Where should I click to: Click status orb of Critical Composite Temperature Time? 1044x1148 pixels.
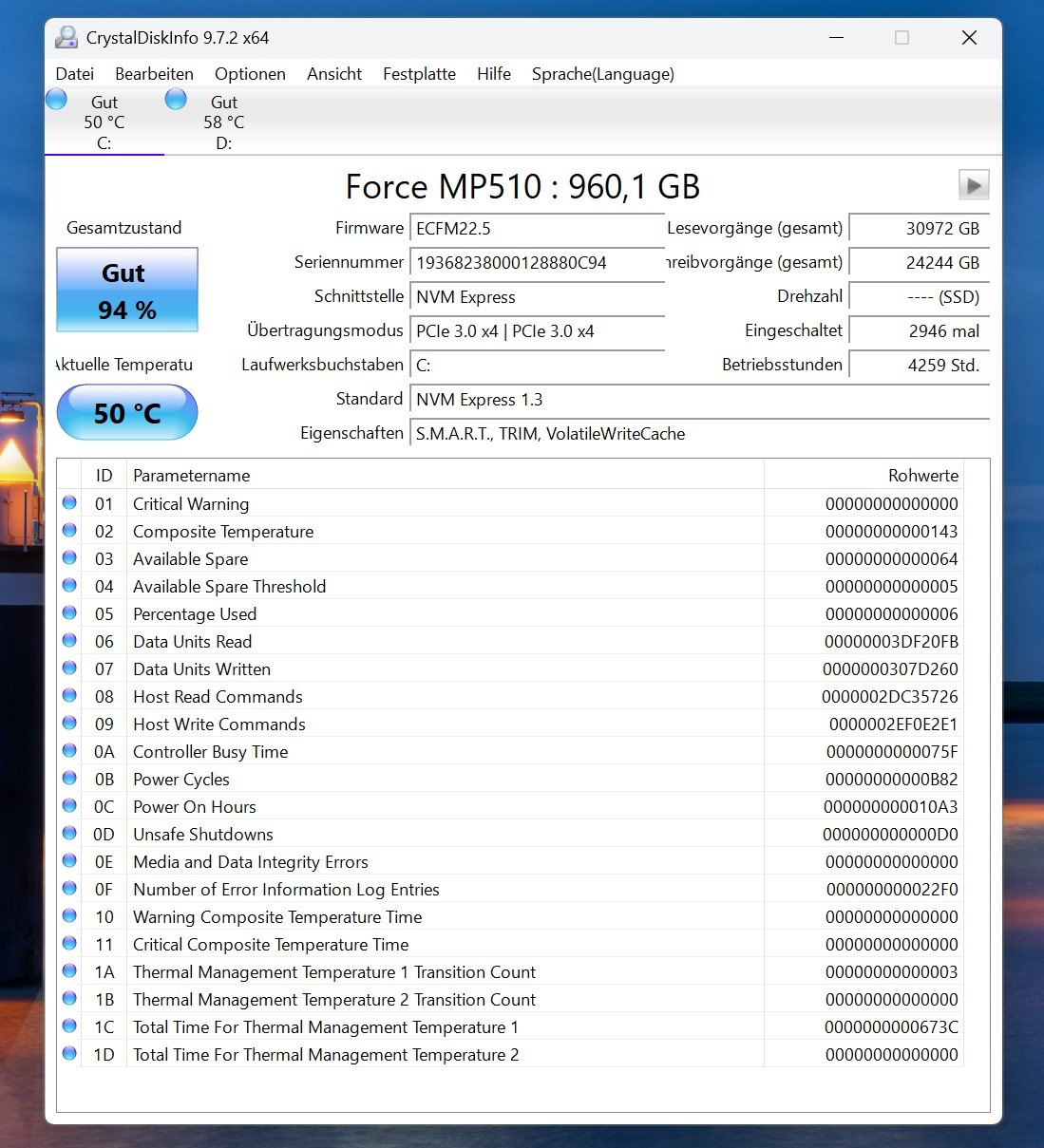click(69, 944)
